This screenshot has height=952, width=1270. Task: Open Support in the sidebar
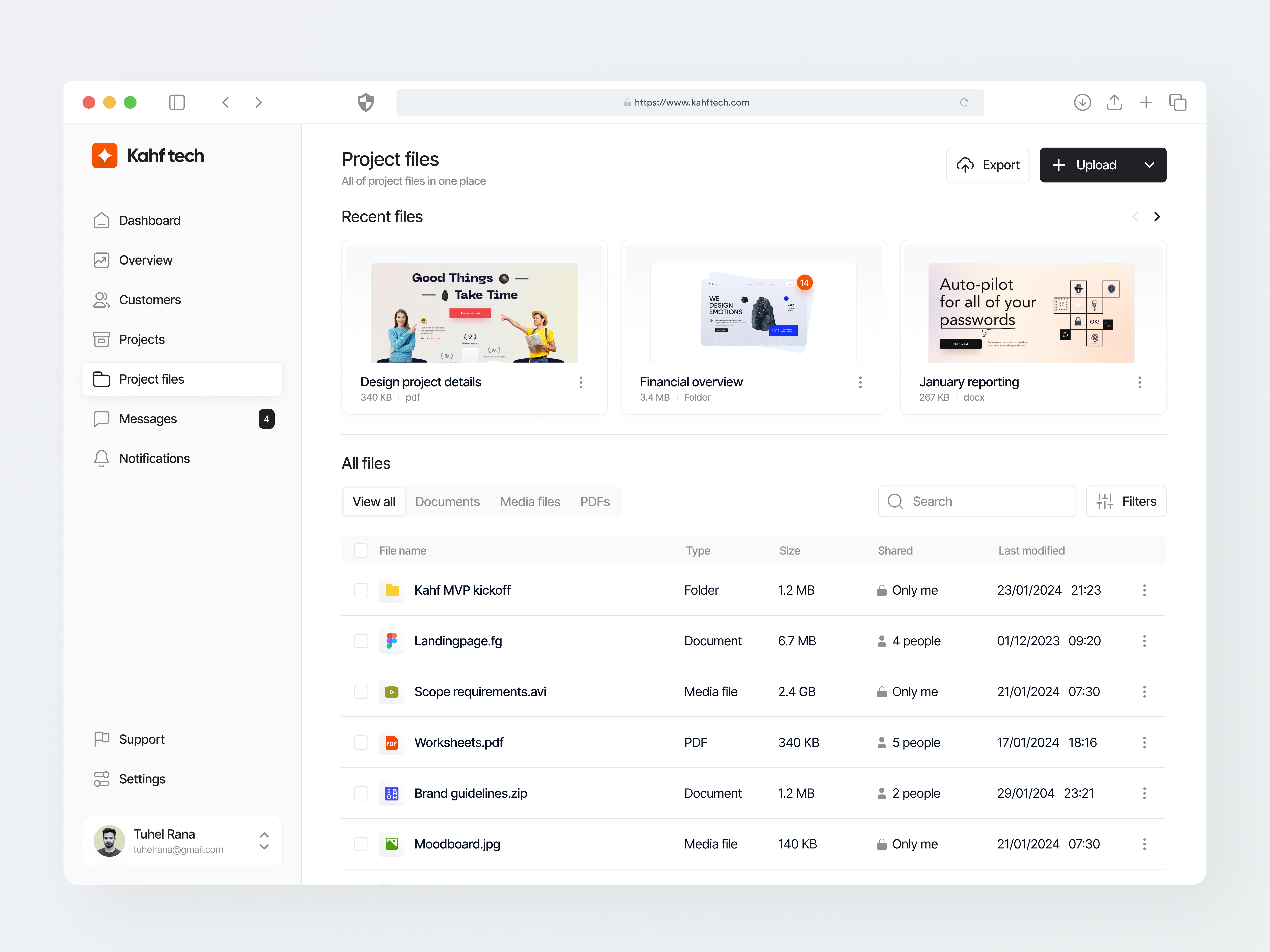pos(183,739)
